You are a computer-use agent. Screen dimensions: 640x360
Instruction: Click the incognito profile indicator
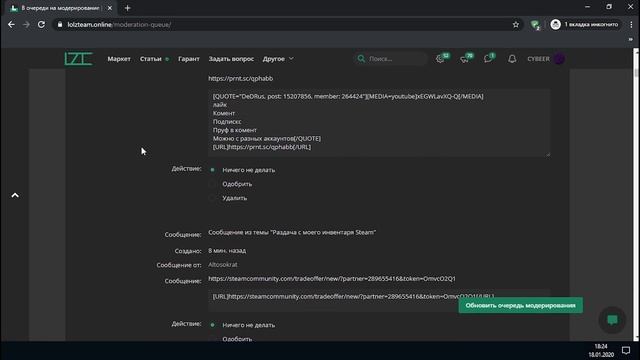tap(585, 24)
